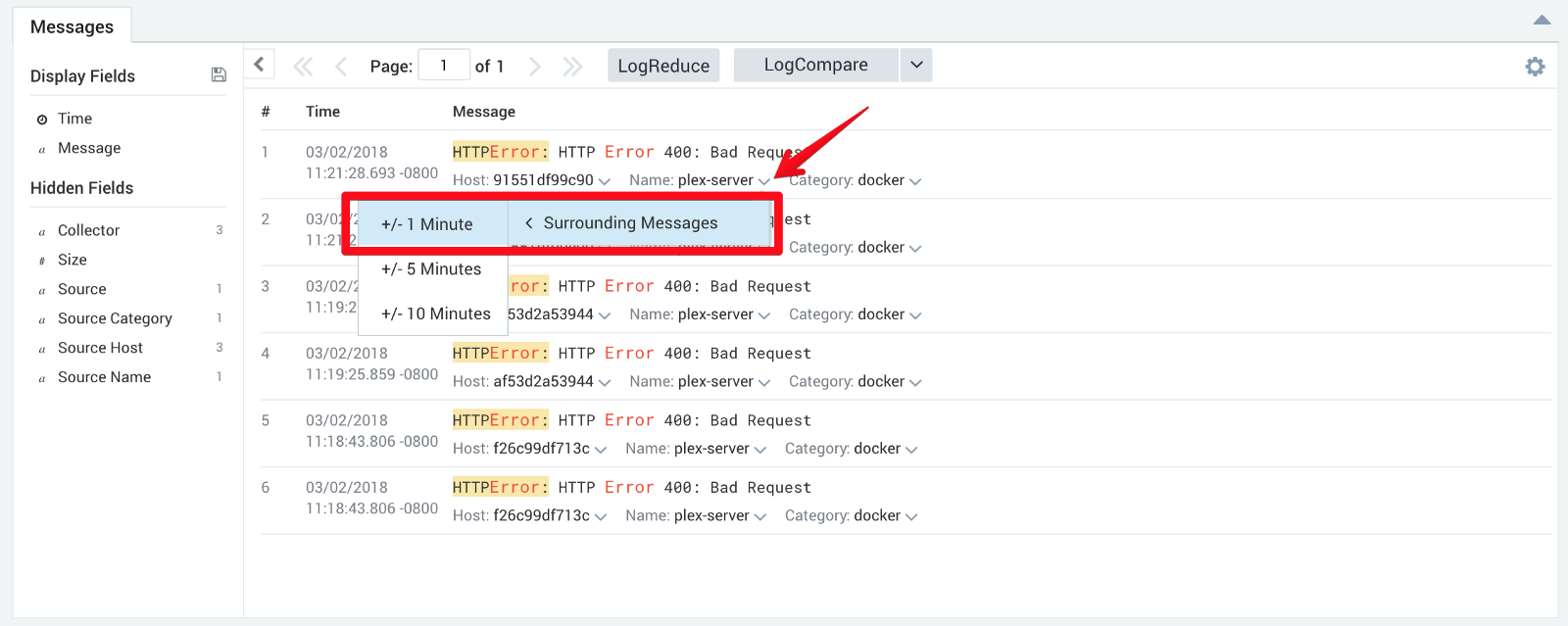Click the save display fields icon
The width and height of the screenshot is (1568, 626).
[219, 75]
